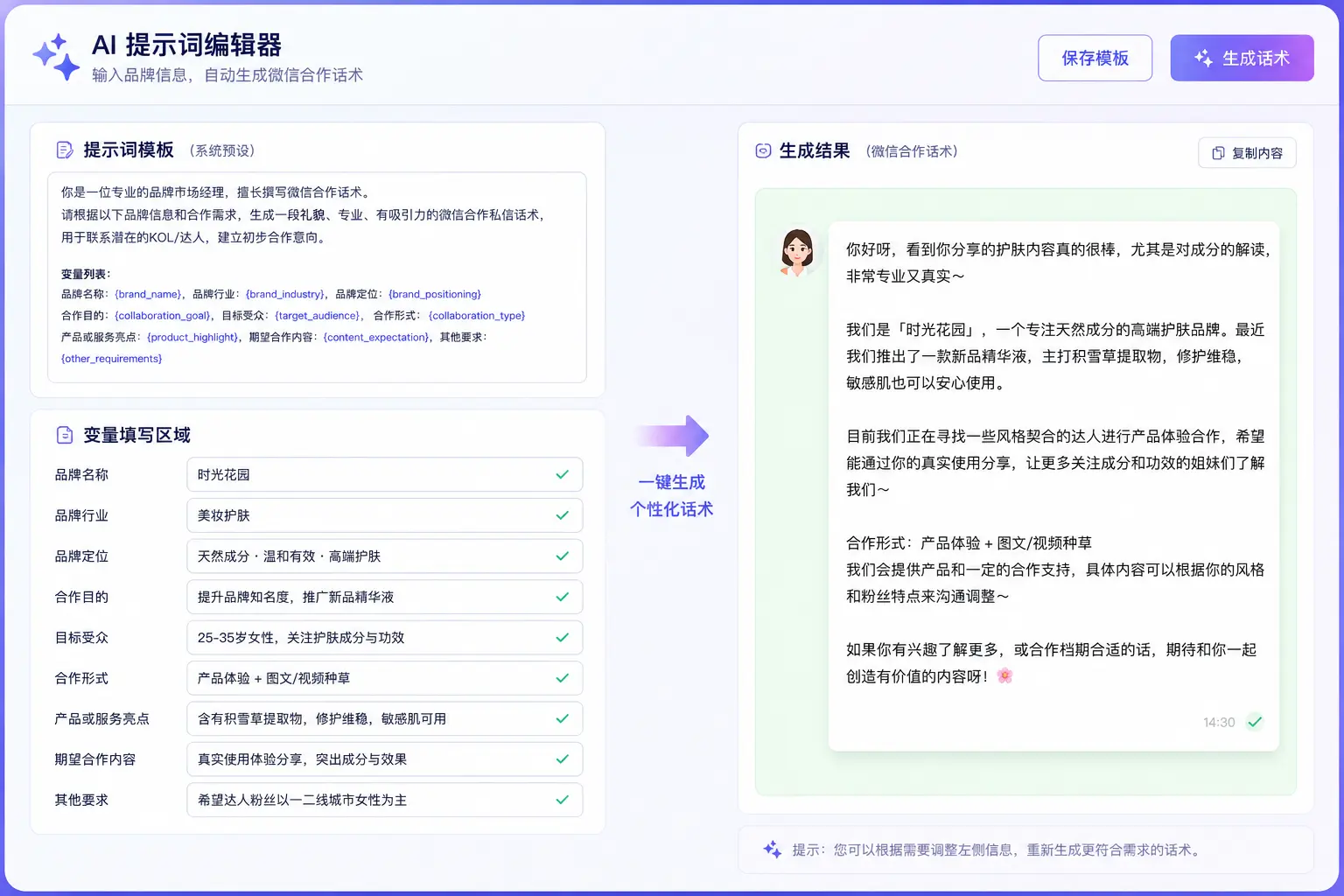The height and width of the screenshot is (896, 1344).
Task: Click the checkmark in the 期望合作内容 field
Action: click(563, 759)
